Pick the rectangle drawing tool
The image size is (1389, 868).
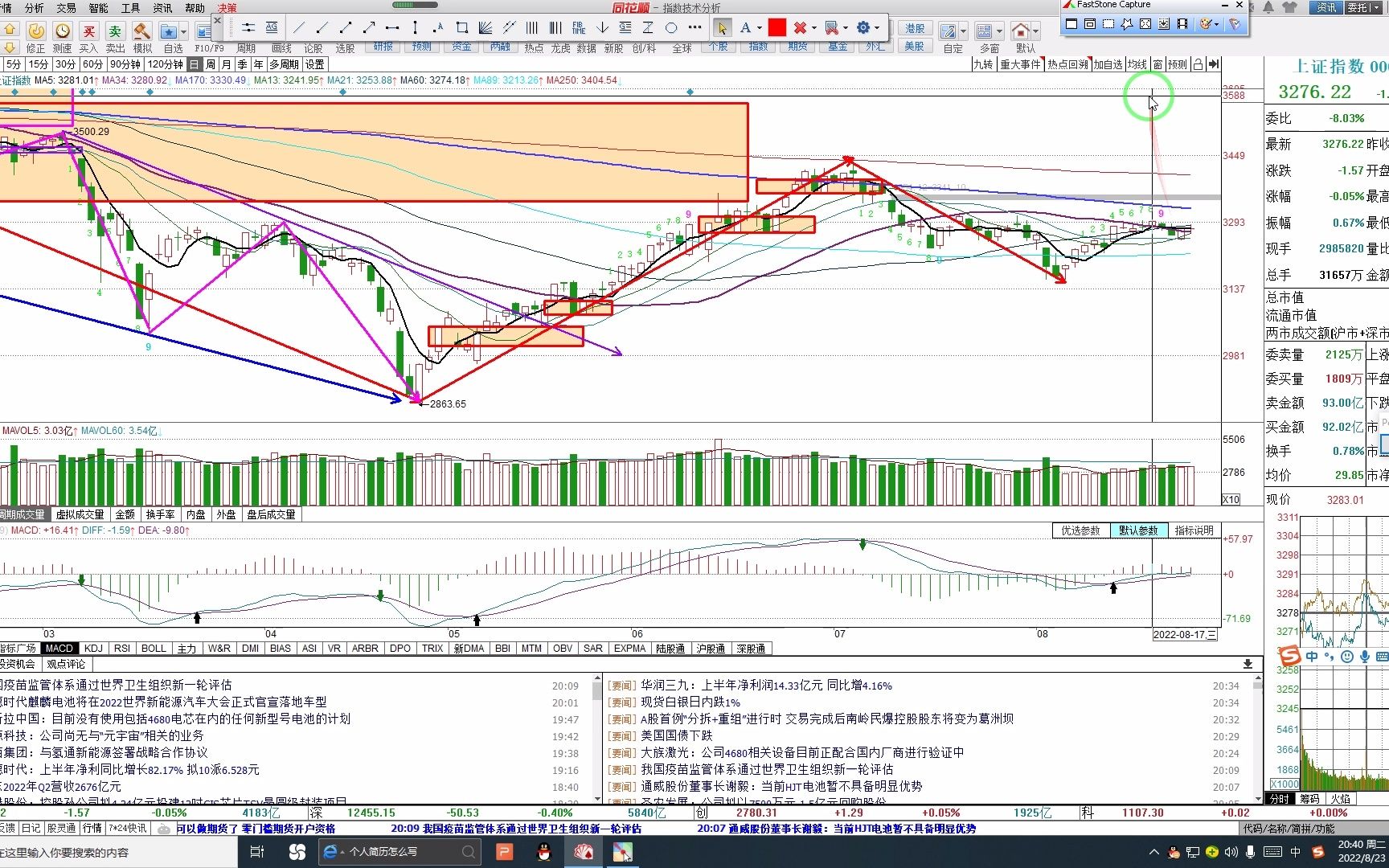tap(462, 28)
